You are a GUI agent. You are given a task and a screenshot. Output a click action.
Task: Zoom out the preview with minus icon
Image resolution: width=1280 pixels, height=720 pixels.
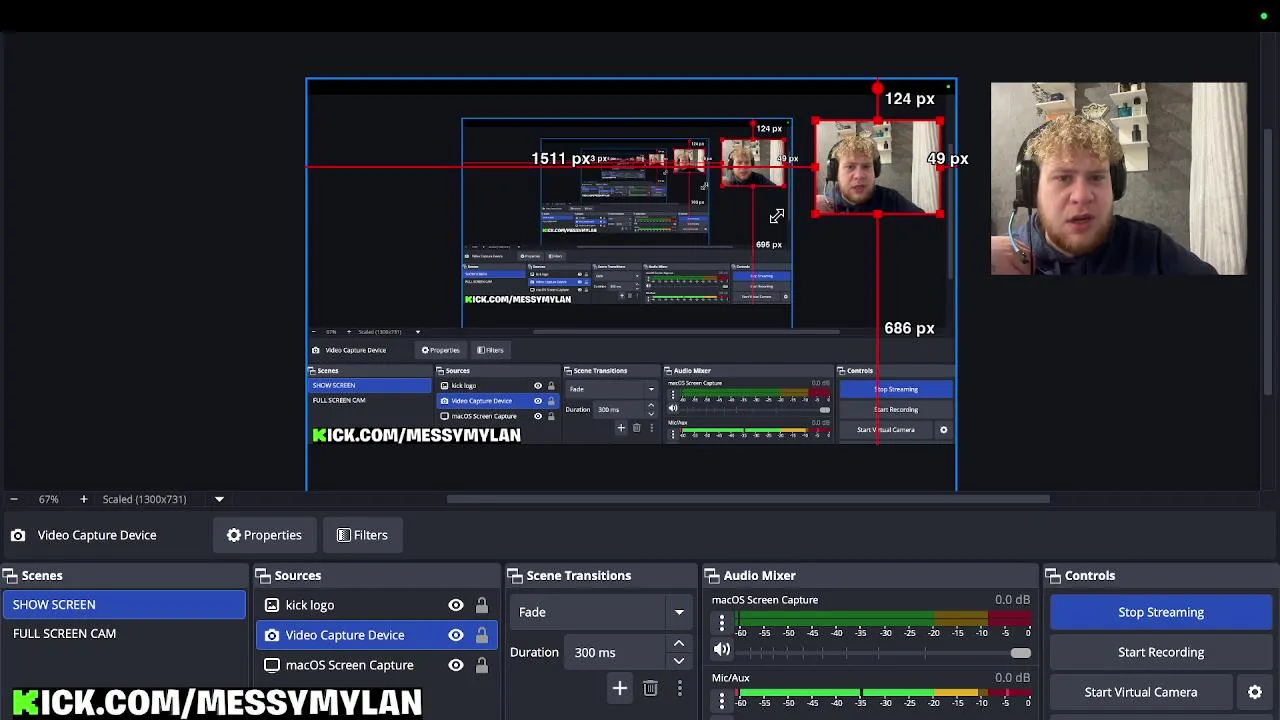point(13,499)
